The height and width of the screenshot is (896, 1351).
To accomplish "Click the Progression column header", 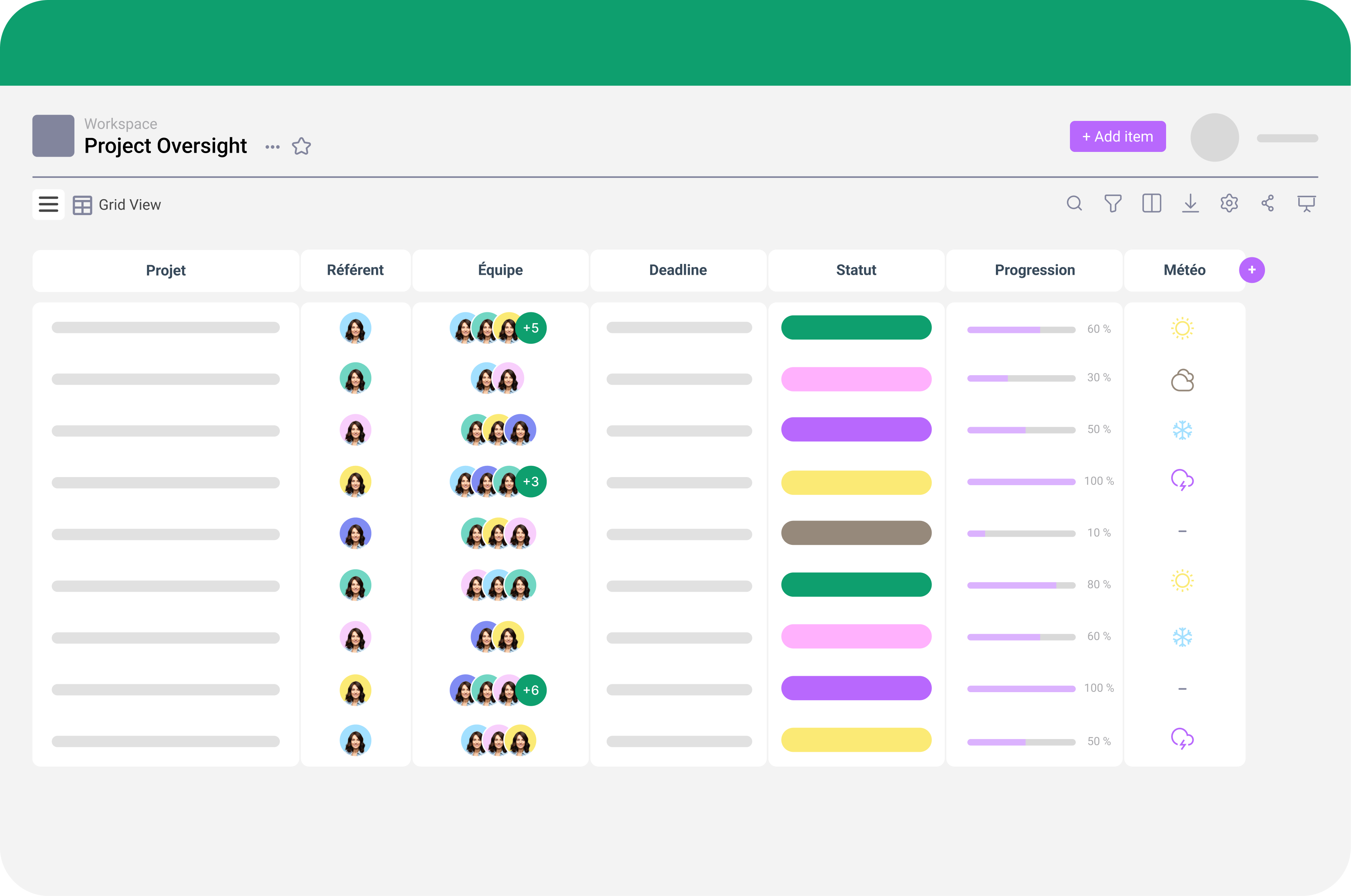I will tap(1034, 270).
